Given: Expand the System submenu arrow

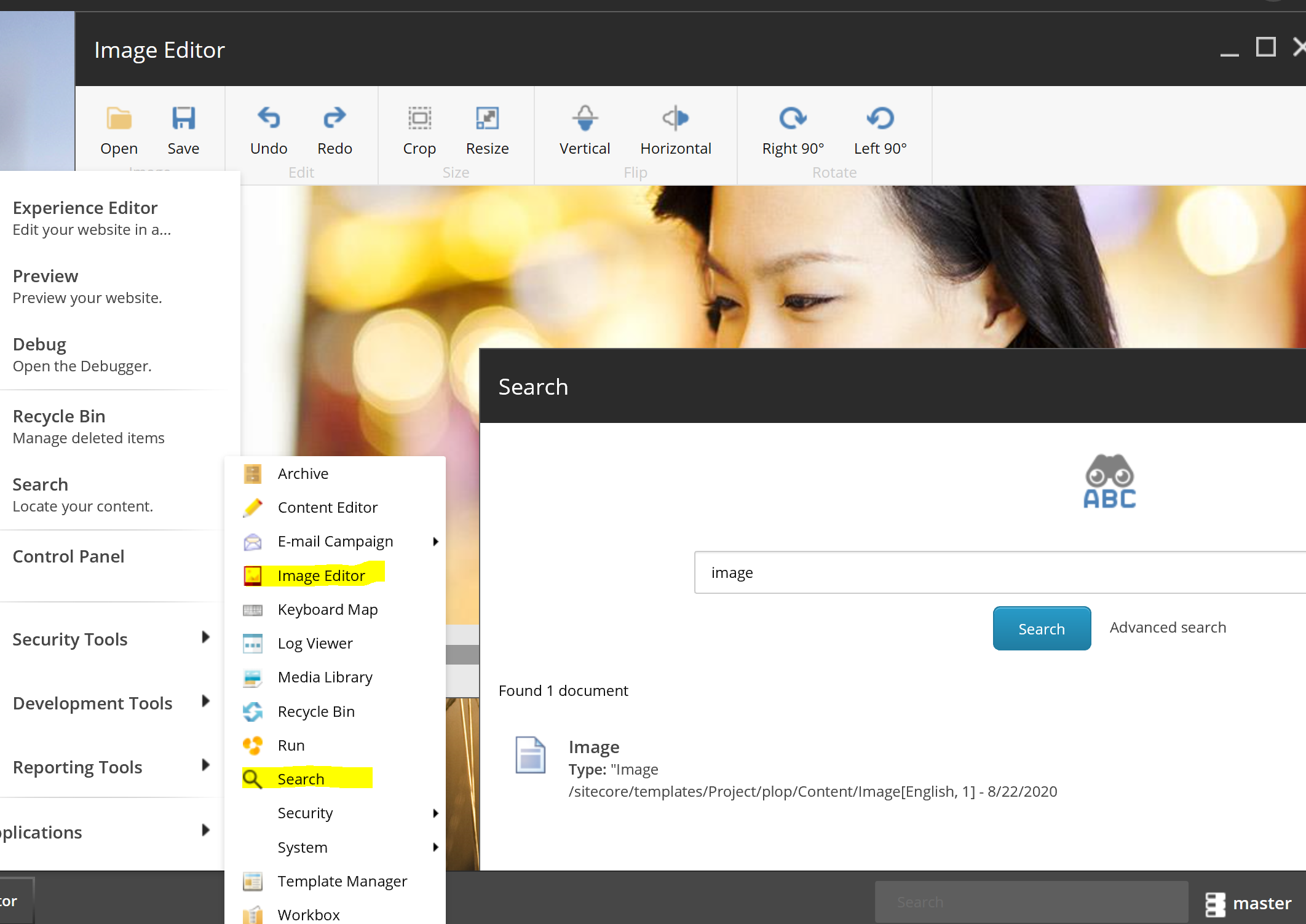Looking at the screenshot, I should pyautogui.click(x=435, y=847).
